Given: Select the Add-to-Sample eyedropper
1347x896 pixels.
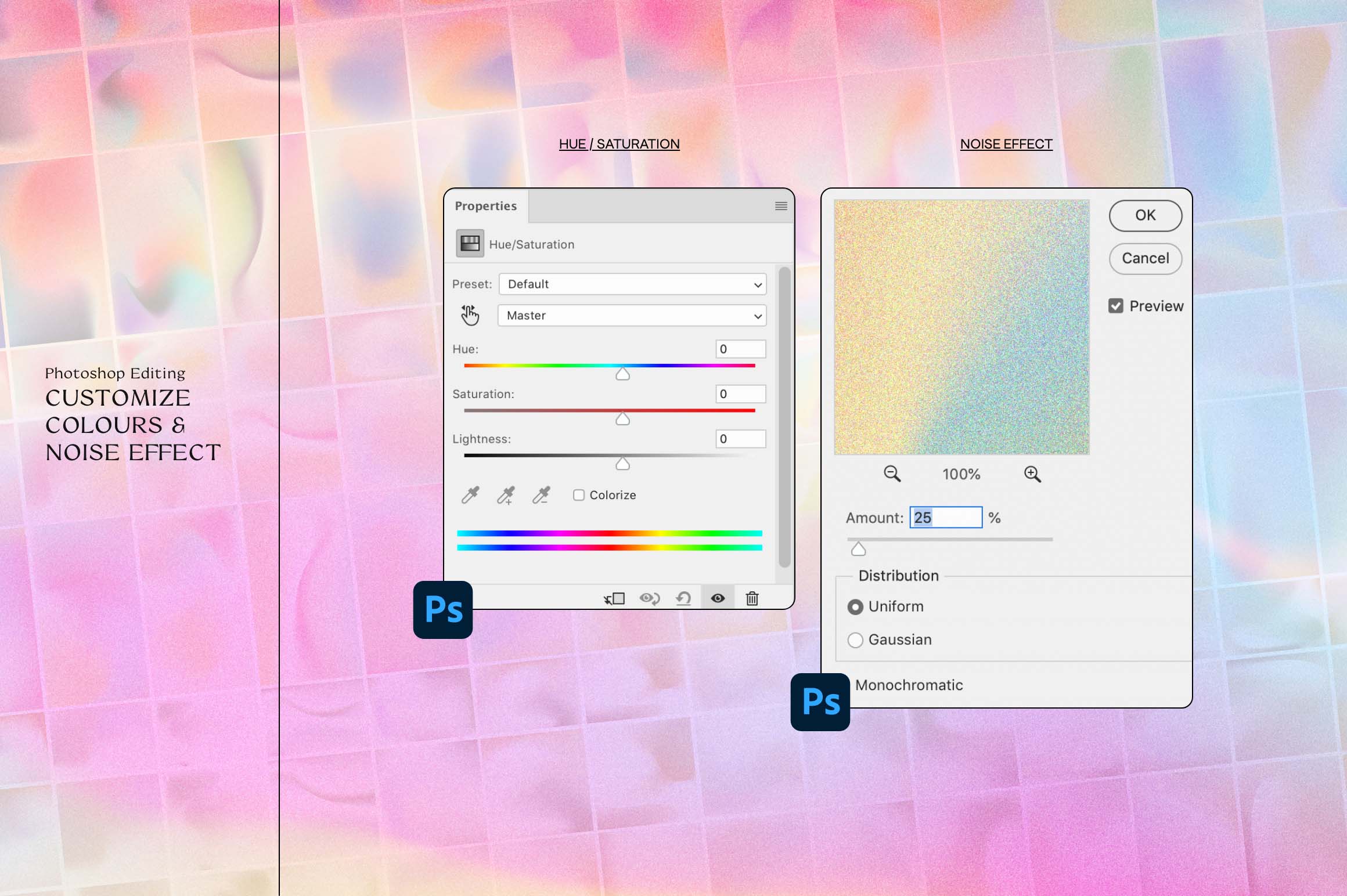Looking at the screenshot, I should [505, 495].
